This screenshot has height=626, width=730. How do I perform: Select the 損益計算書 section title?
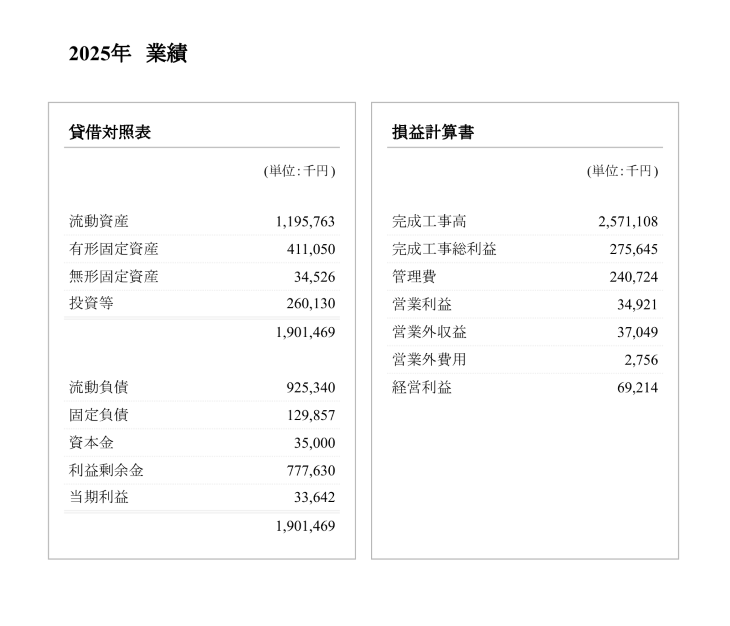point(433,133)
